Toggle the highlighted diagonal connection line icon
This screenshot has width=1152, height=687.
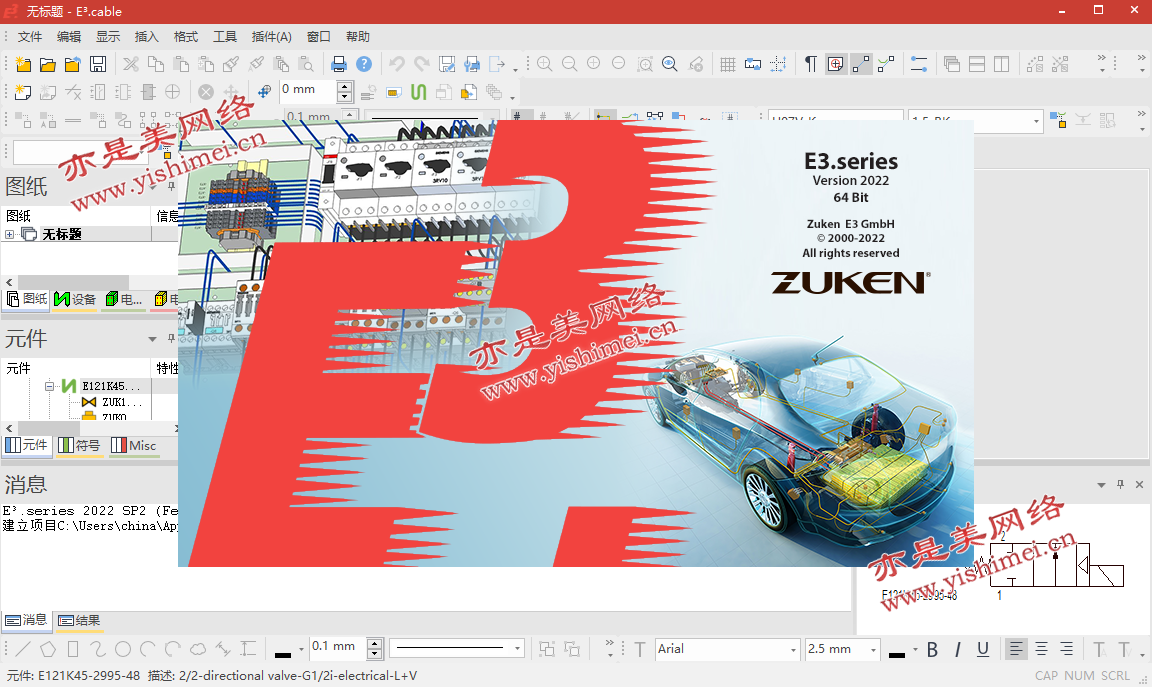click(861, 65)
